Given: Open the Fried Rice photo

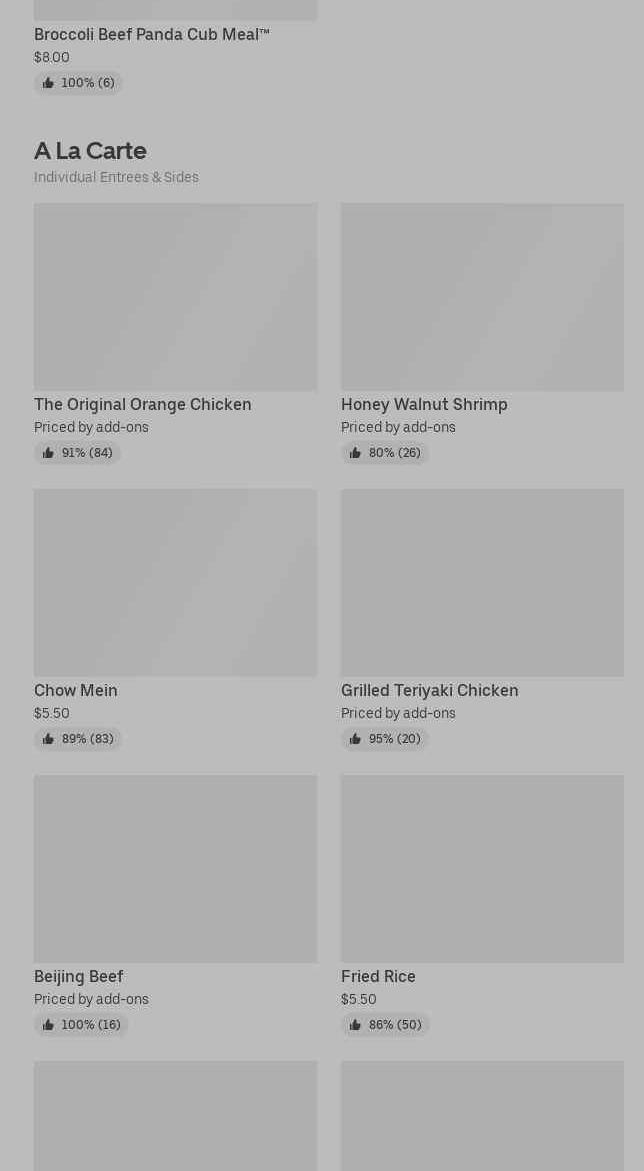Looking at the screenshot, I should tap(483, 869).
